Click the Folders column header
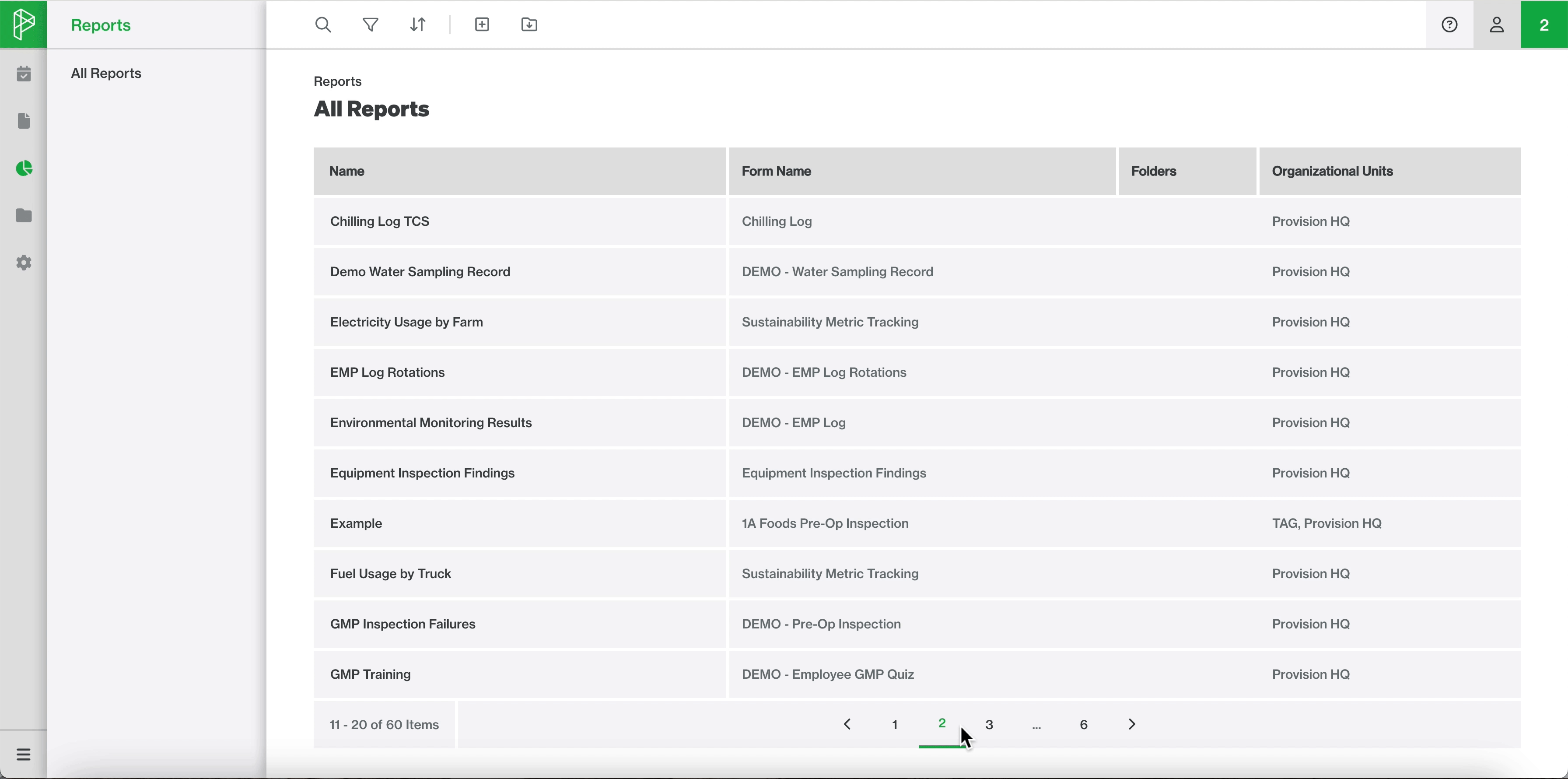 (1187, 171)
